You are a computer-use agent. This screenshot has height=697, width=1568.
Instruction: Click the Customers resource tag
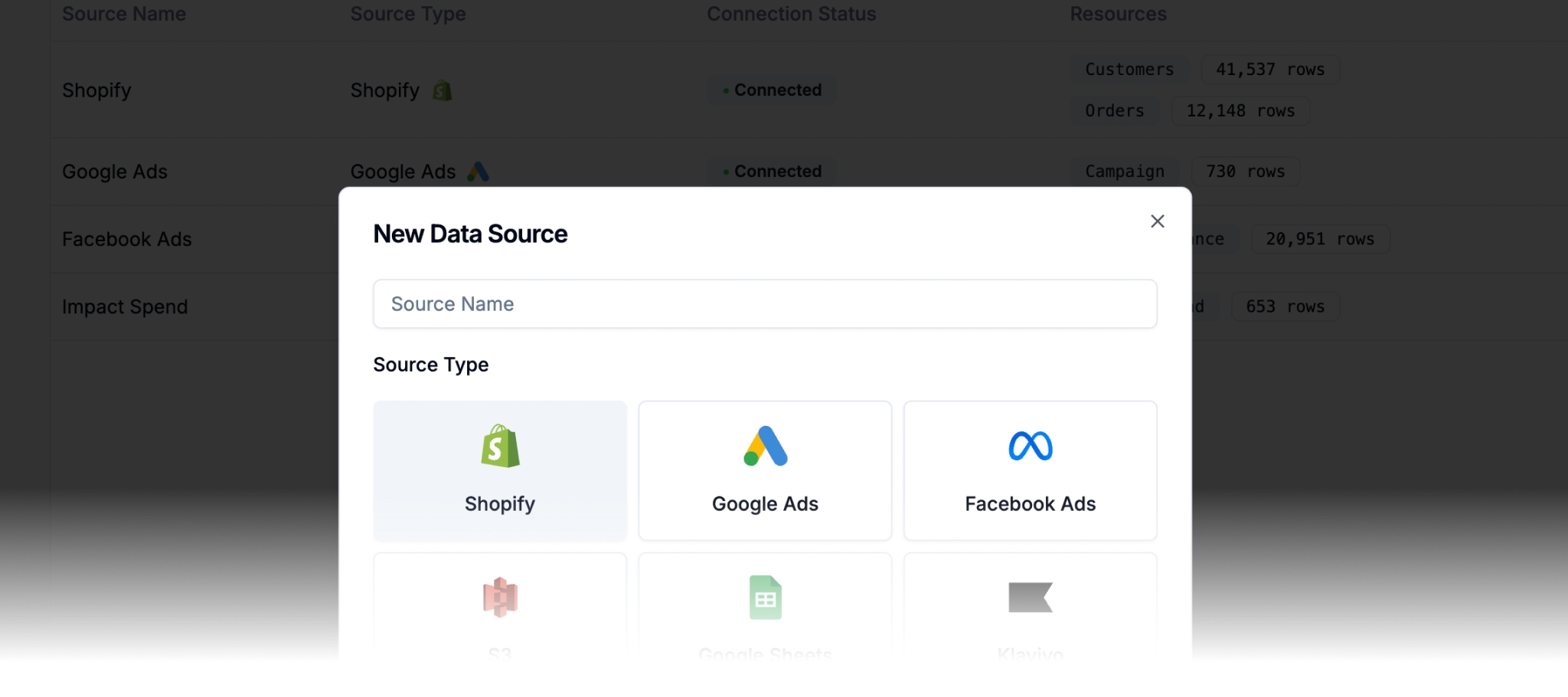tap(1129, 70)
